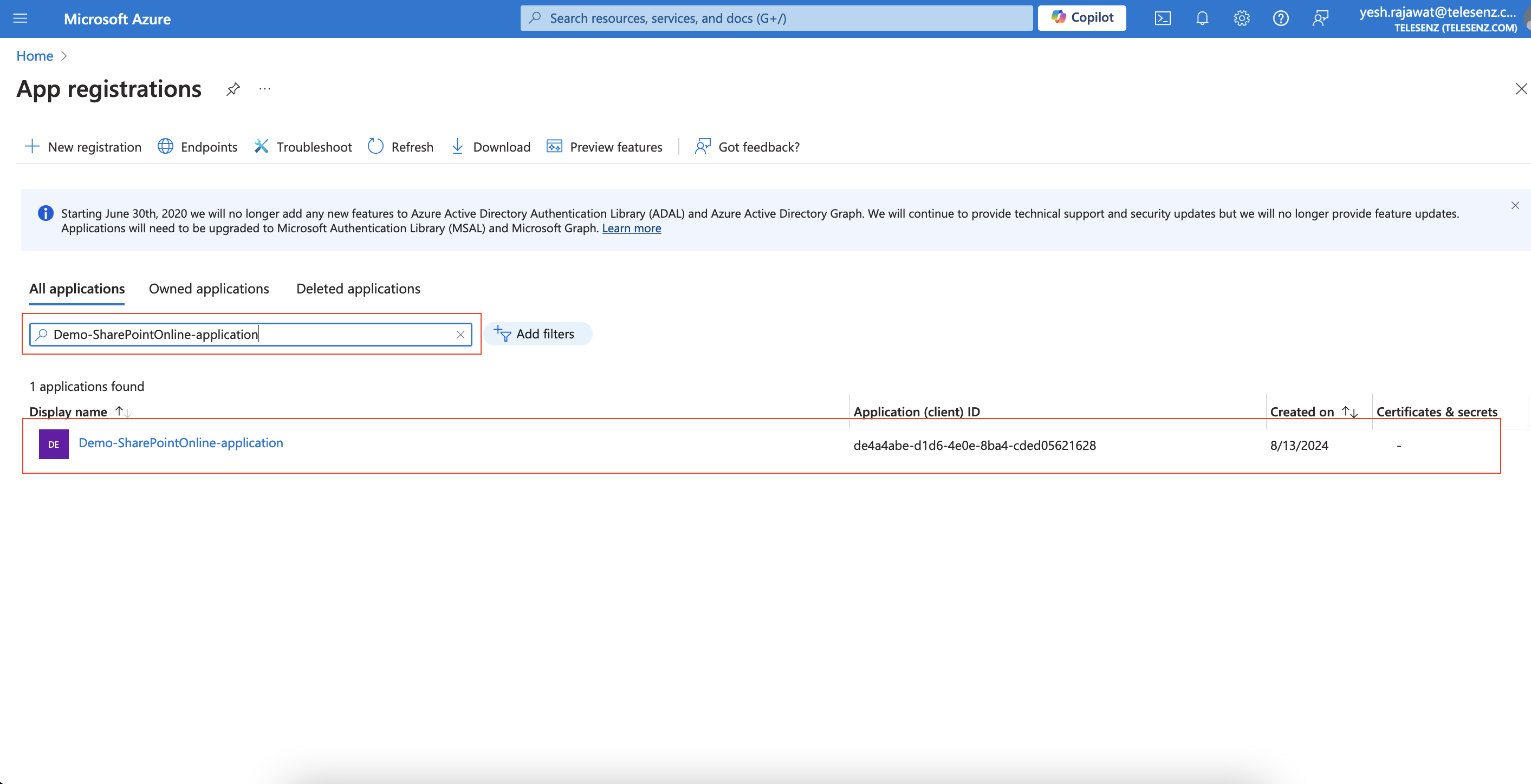Open the More options ellipsis next to title
Screen dimensions: 1531x784
(x=265, y=89)
